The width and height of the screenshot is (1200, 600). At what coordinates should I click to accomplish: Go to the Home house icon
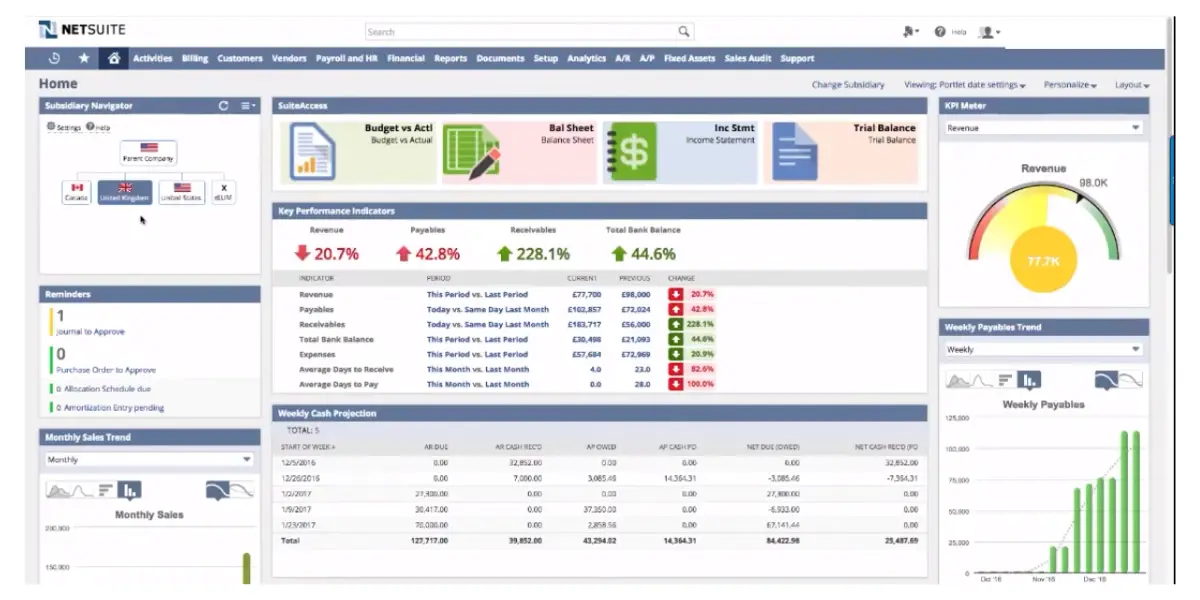(x=114, y=58)
